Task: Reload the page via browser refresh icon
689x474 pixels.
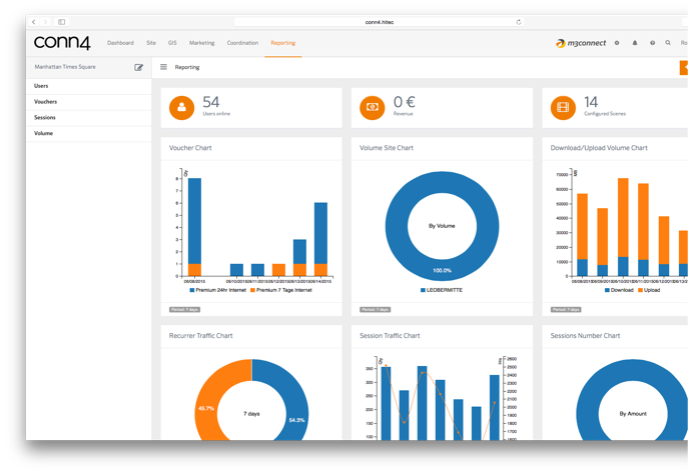Action: [519, 22]
